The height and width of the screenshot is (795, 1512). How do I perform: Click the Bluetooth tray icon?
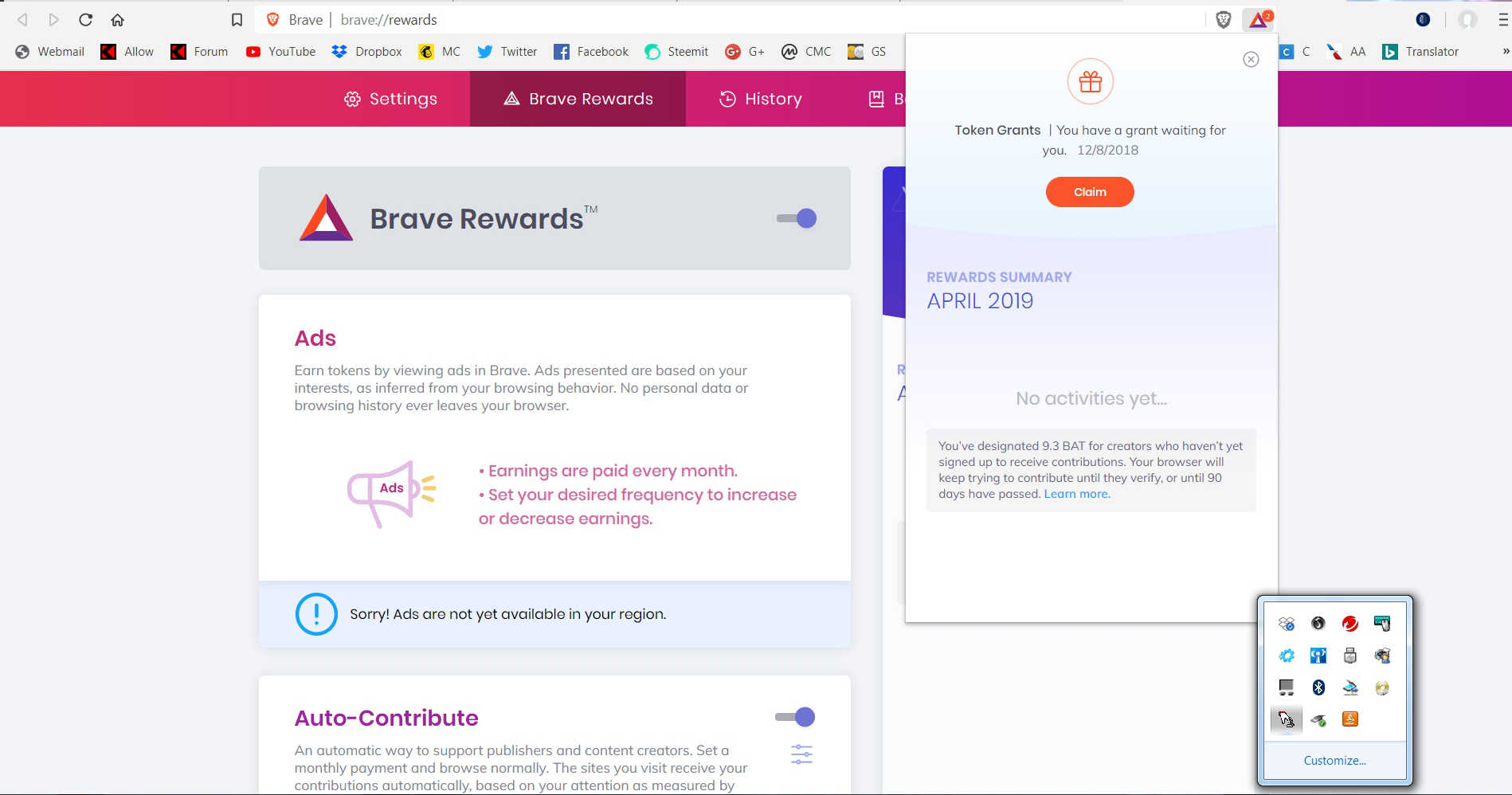click(x=1318, y=687)
